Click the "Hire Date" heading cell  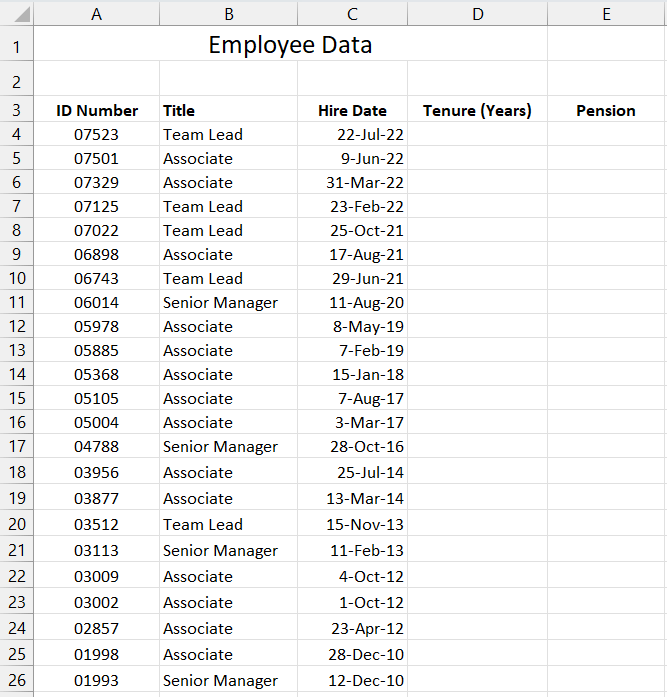pyautogui.click(x=352, y=110)
